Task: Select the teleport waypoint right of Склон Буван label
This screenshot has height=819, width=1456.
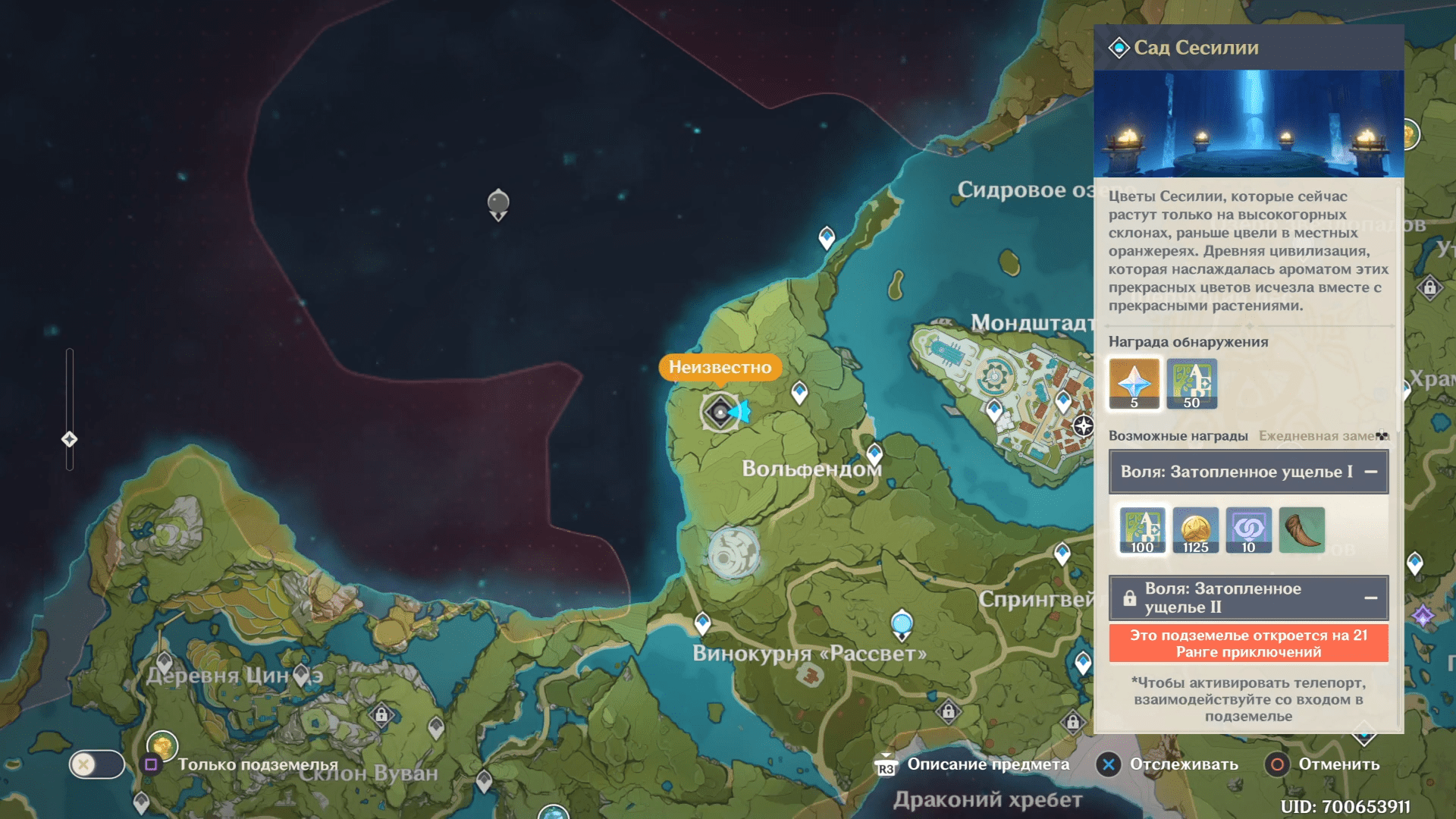Action: click(485, 780)
